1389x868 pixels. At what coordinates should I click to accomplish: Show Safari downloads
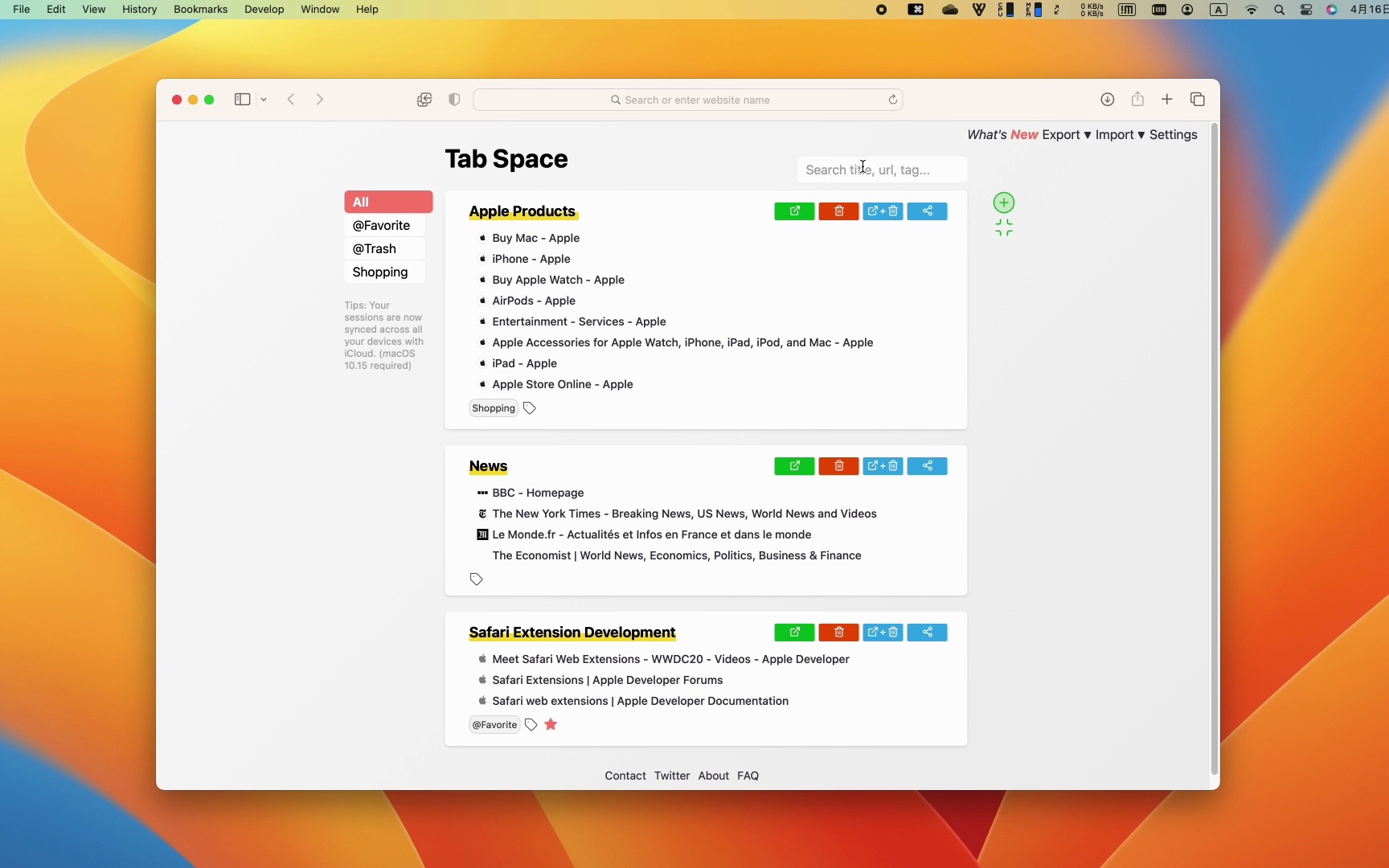[1107, 100]
